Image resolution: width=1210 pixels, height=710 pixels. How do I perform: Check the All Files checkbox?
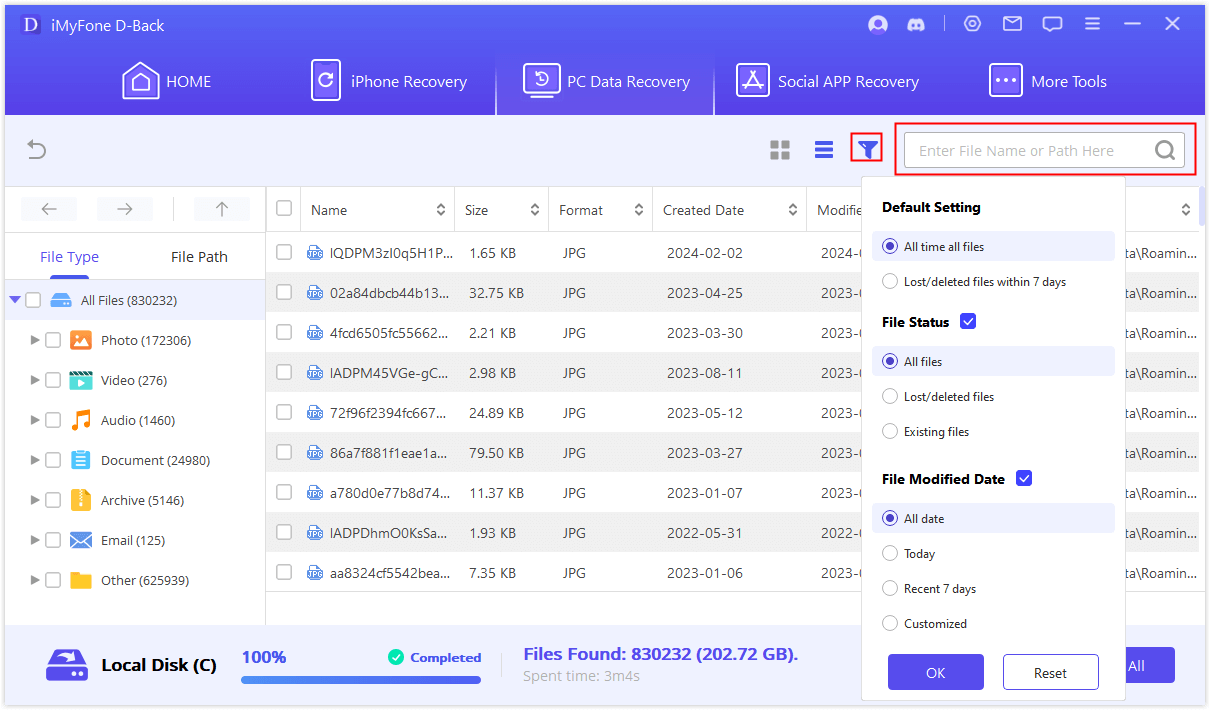click(33, 300)
